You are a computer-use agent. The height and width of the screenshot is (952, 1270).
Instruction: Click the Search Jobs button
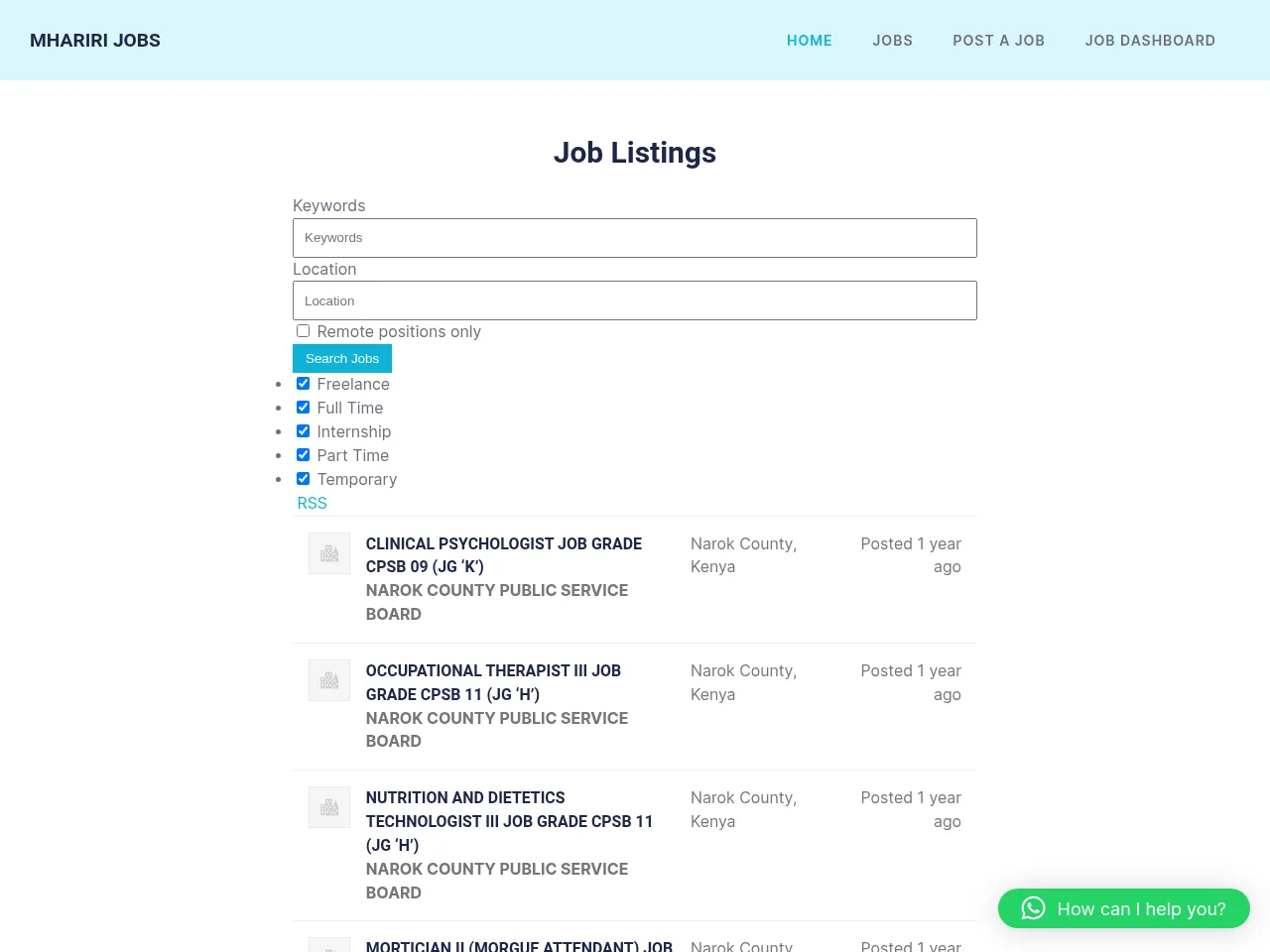point(342,358)
